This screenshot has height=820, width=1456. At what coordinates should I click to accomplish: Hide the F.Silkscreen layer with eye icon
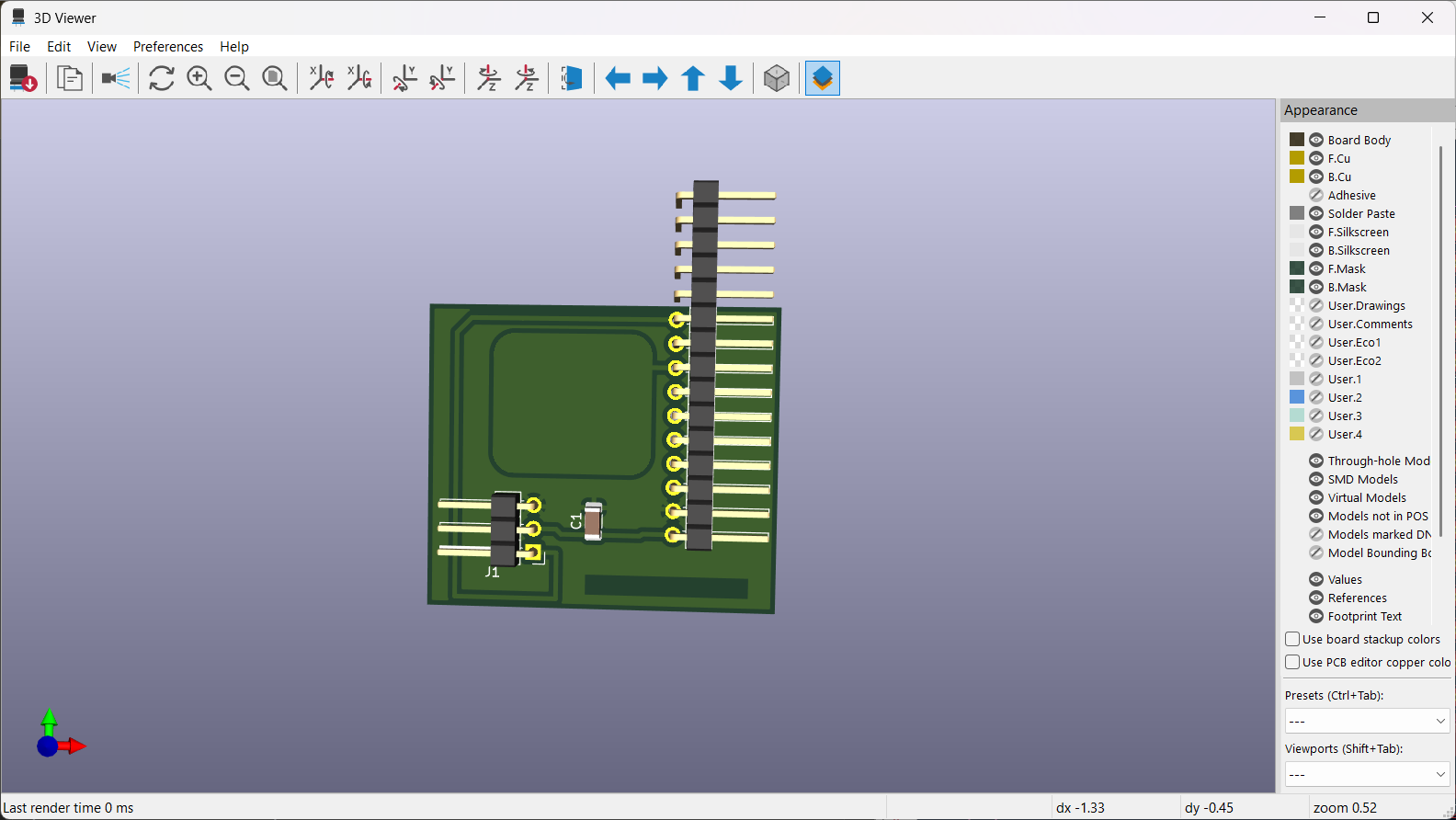pyautogui.click(x=1316, y=232)
